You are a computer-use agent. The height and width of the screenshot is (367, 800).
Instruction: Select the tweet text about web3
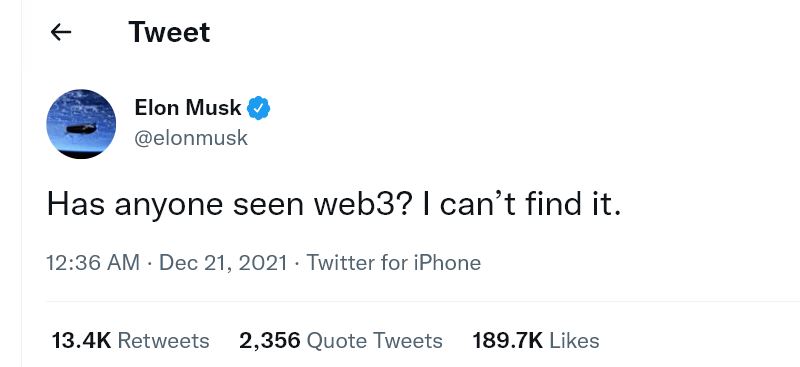pyautogui.click(x=334, y=205)
